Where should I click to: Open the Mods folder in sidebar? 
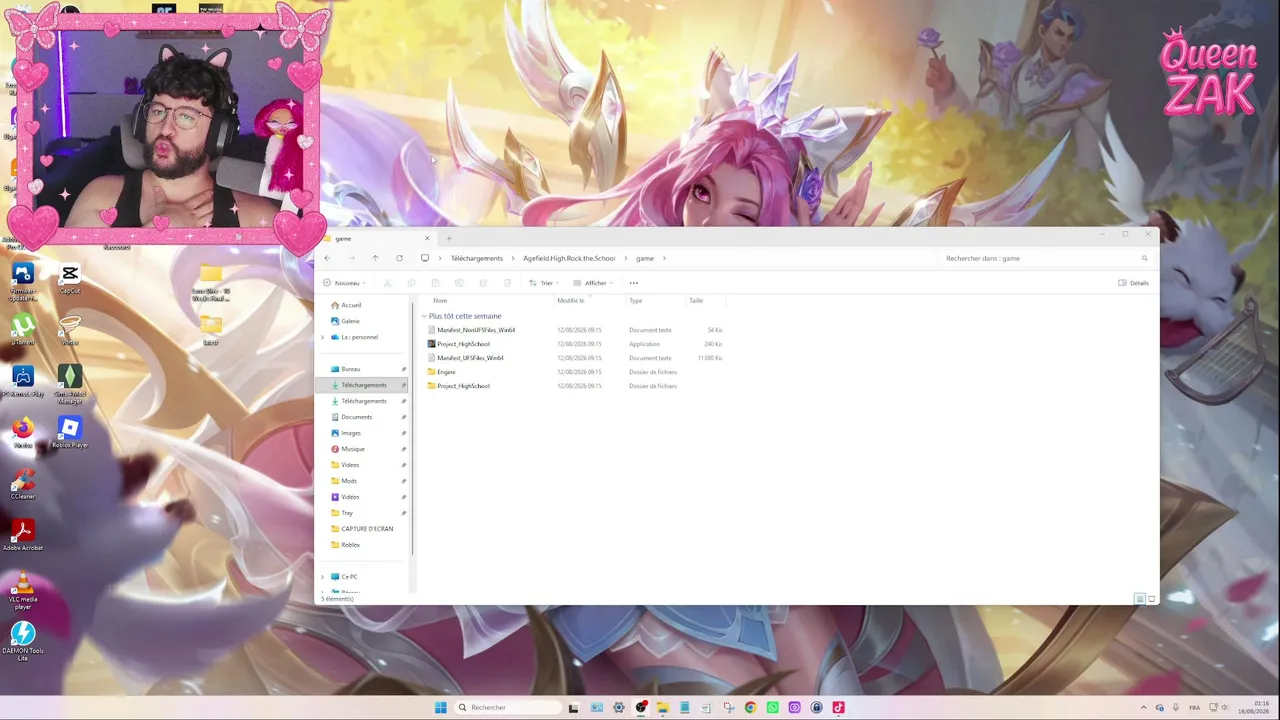pos(348,481)
